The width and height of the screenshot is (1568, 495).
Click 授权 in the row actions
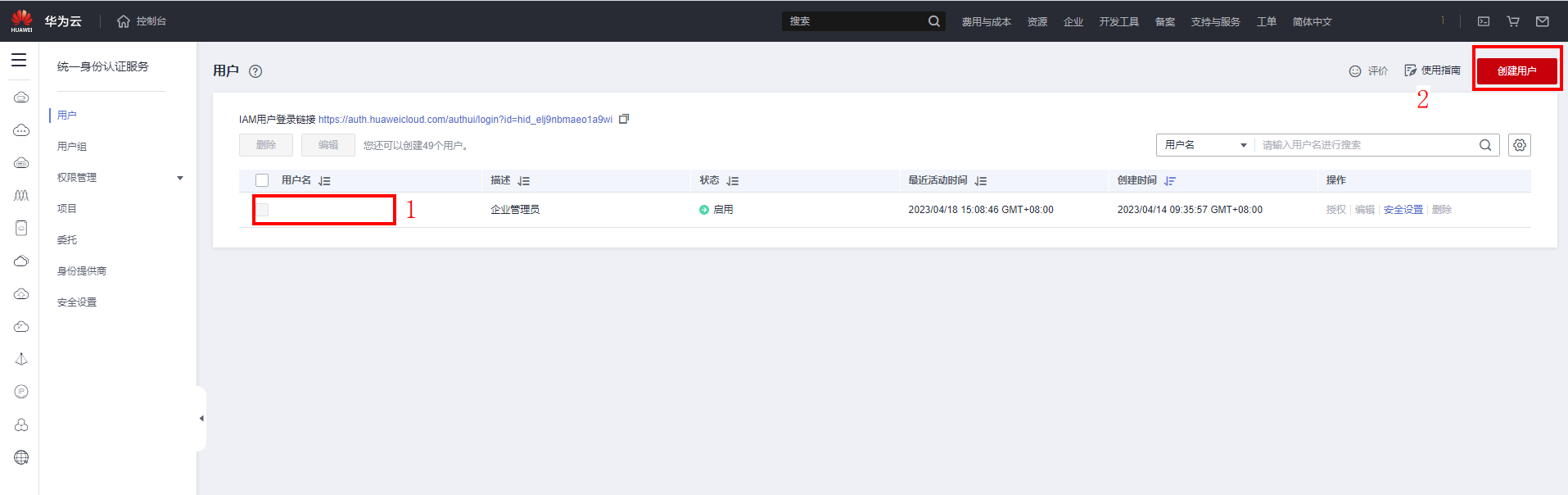point(1336,210)
